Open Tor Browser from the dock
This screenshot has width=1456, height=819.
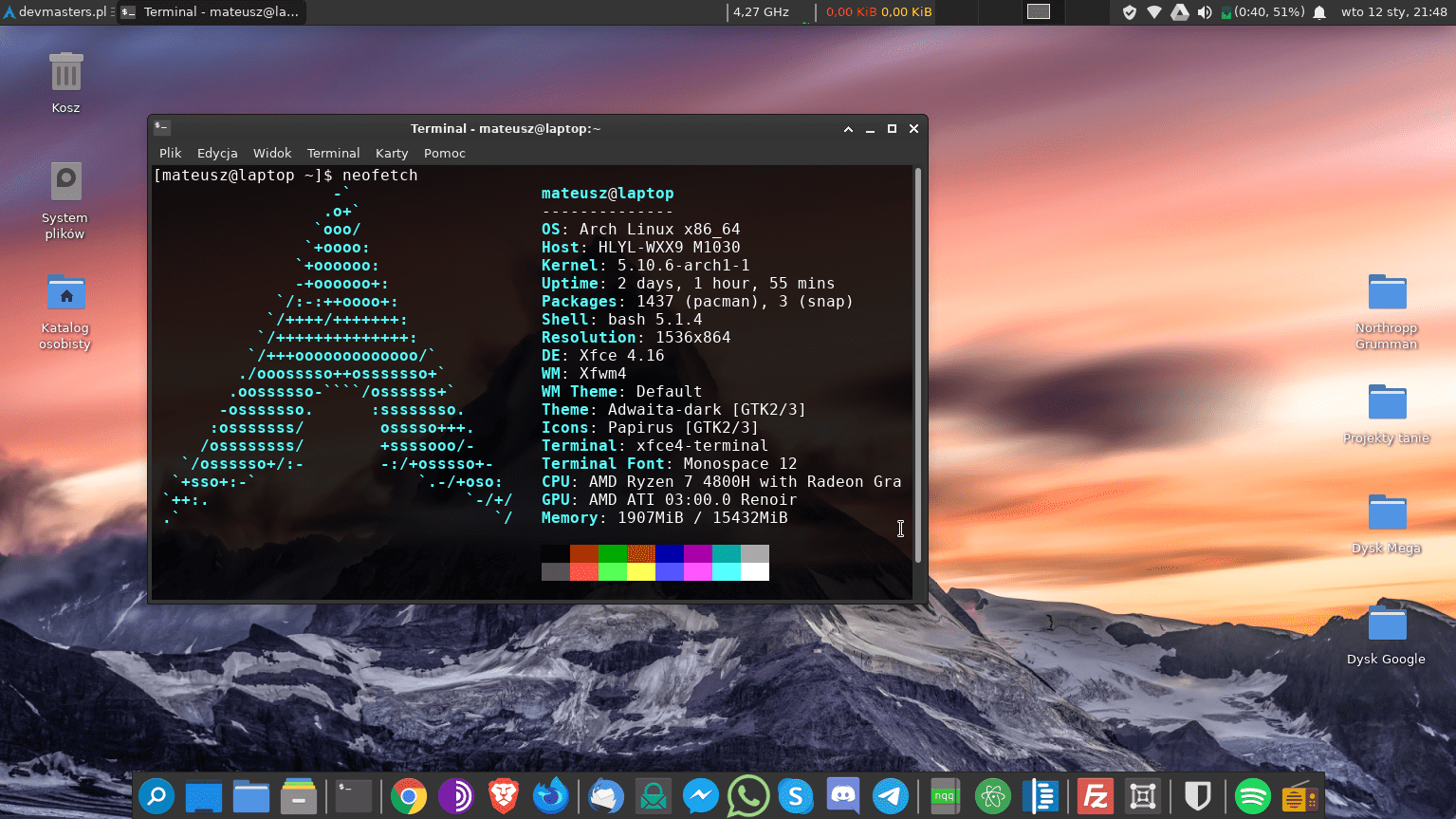[456, 796]
